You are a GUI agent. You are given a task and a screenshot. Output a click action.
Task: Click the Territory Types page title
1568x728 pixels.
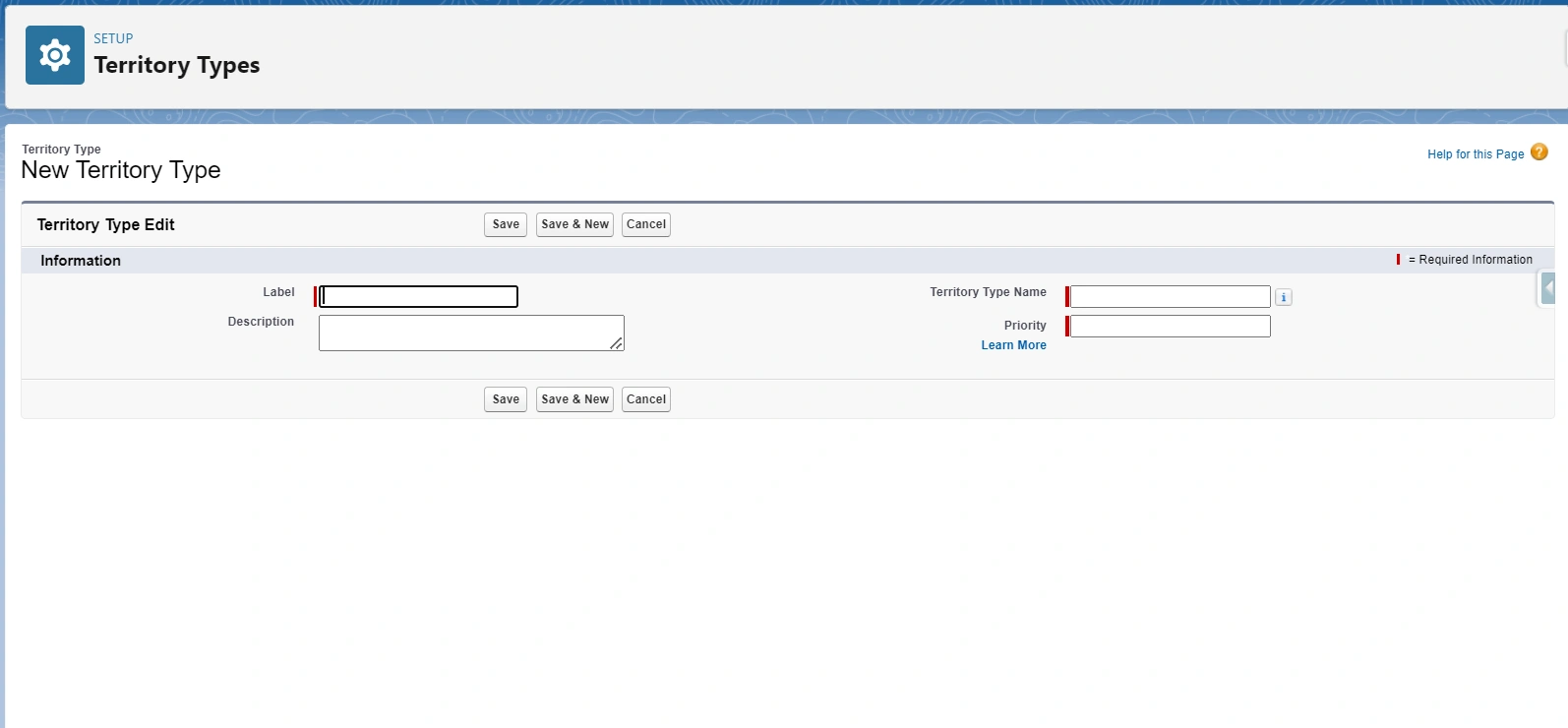[x=177, y=66]
